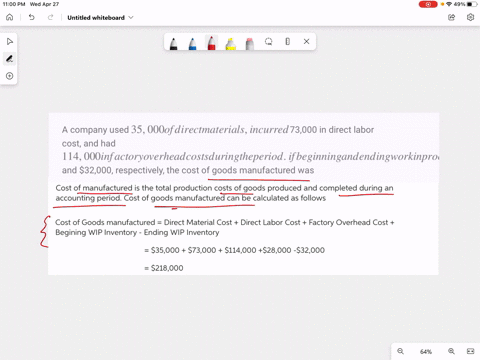This screenshot has height=360, width=480.
Task: Click the 'and $32,000, respectively' question line
Action: tap(188, 170)
